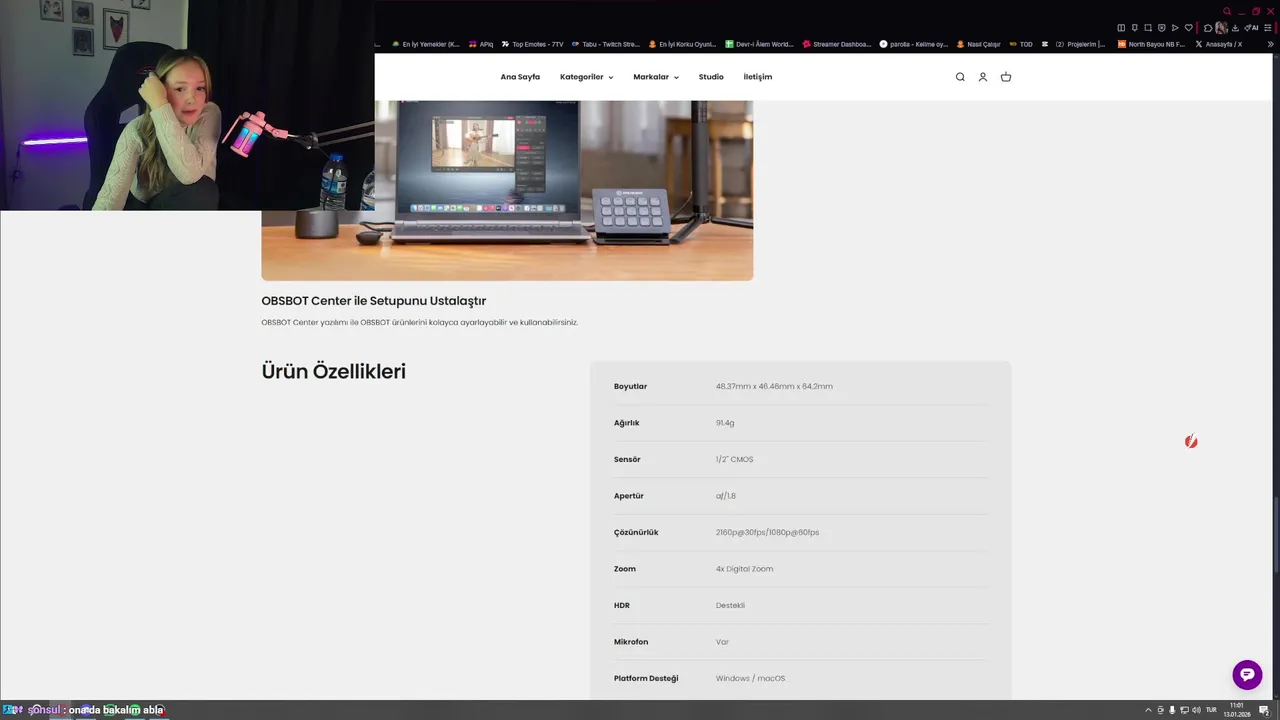Show more bookmarks with the double chevron
Image resolution: width=1280 pixels, height=720 pixels.
click(1271, 44)
